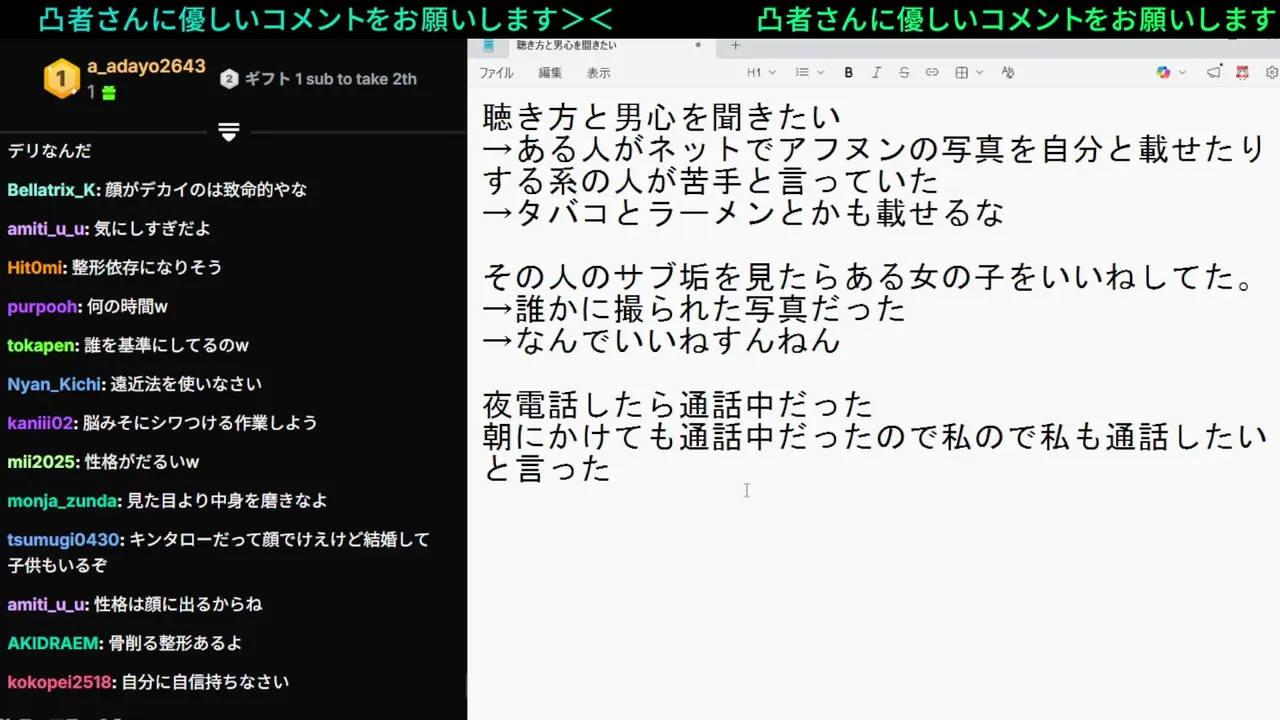Open the 編集 menu
The height and width of the screenshot is (720, 1280).
(550, 73)
